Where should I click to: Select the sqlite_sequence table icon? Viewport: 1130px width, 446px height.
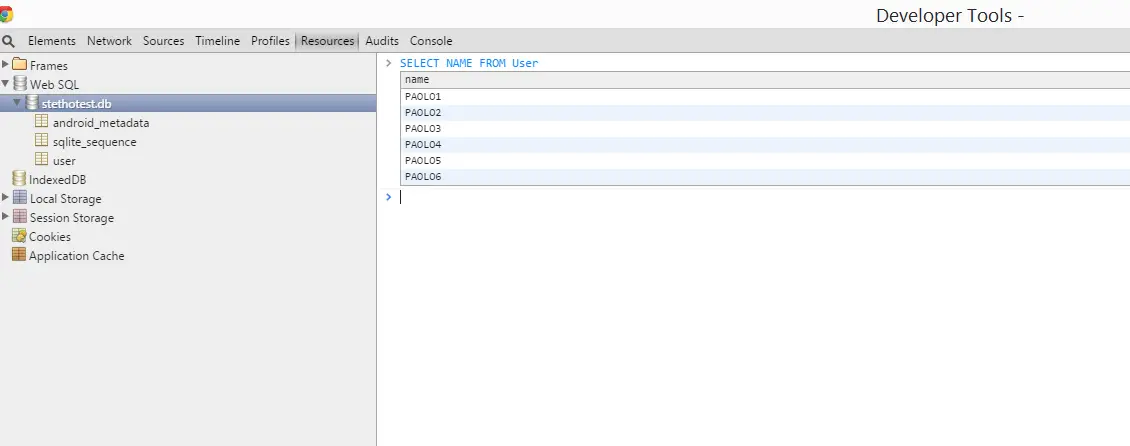click(x=42, y=141)
